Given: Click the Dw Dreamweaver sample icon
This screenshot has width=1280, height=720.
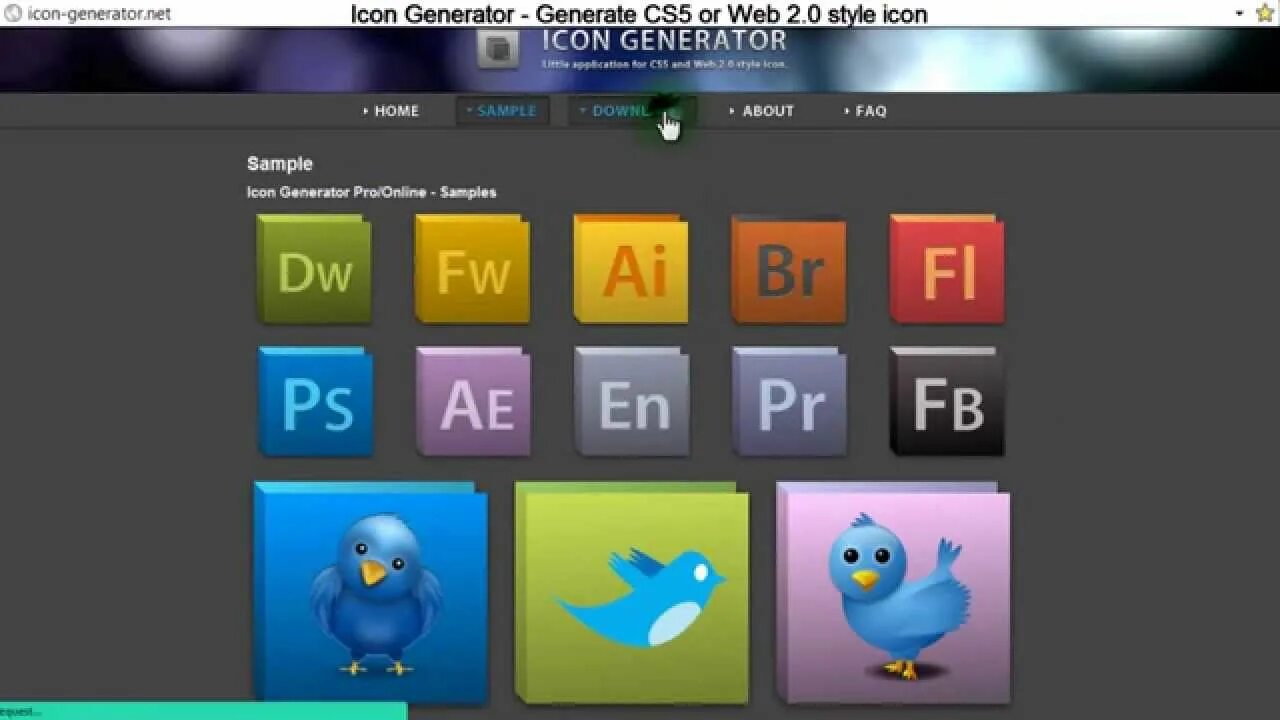Looking at the screenshot, I should click(314, 269).
